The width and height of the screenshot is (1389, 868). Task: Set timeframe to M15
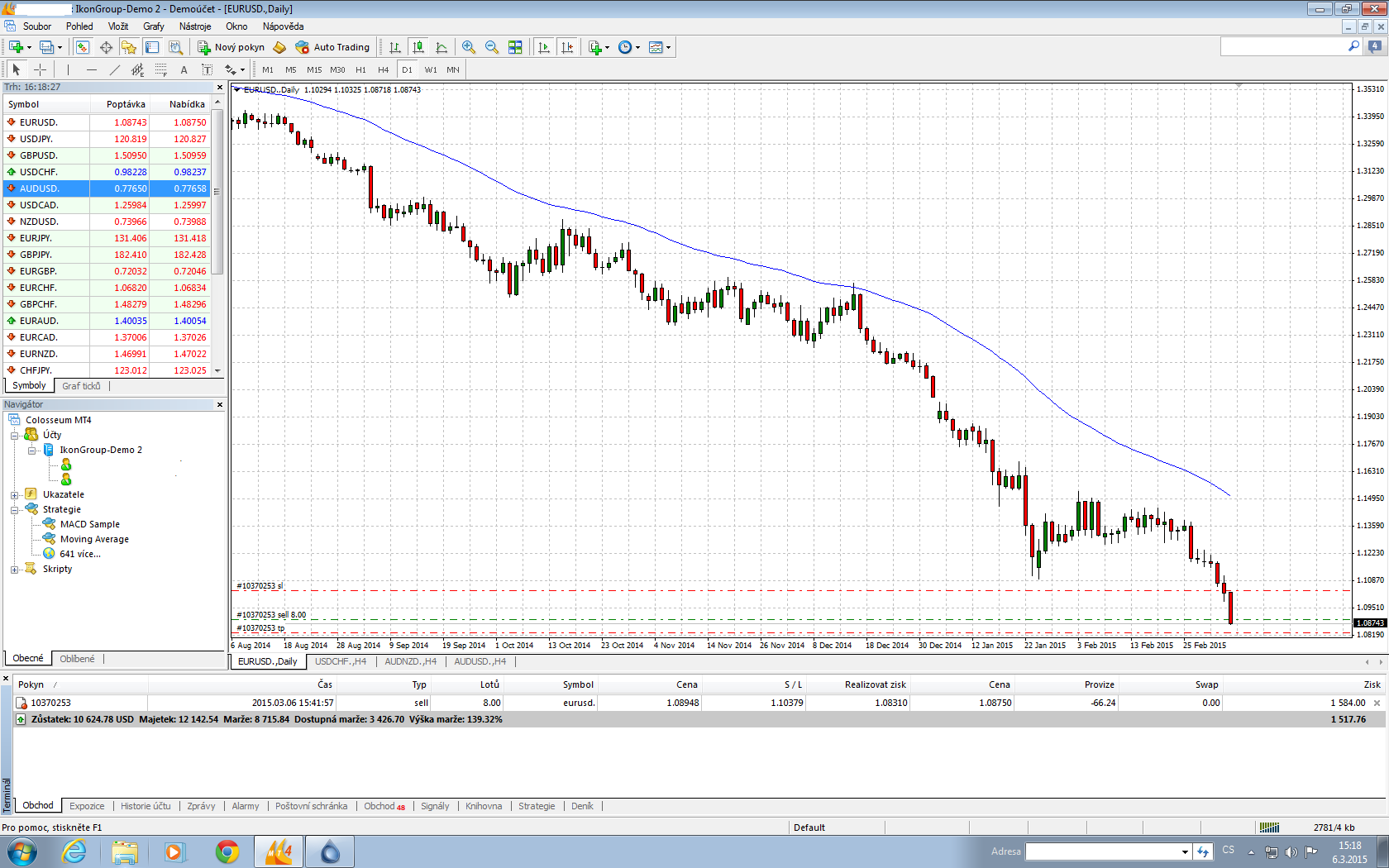(314, 69)
